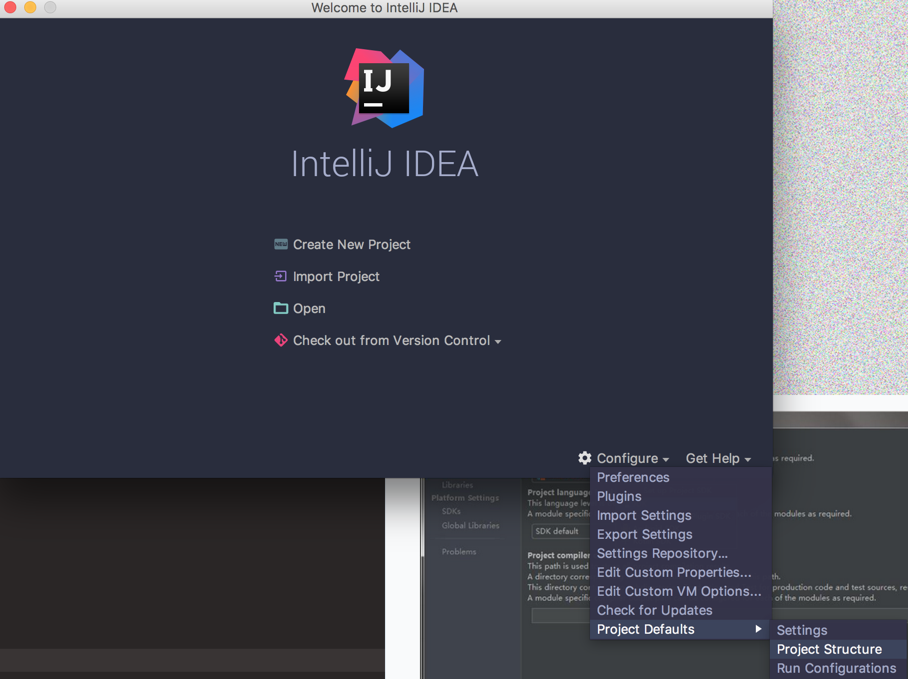Click the Configure gear icon
The image size is (908, 679).
click(585, 458)
